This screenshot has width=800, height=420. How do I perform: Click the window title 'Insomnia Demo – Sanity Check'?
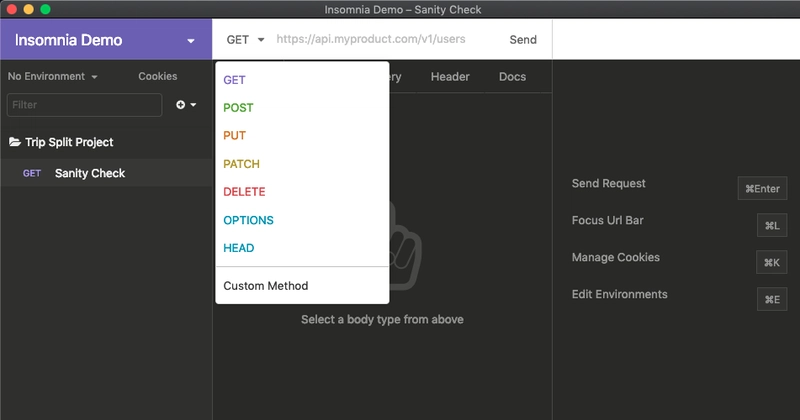(x=403, y=10)
